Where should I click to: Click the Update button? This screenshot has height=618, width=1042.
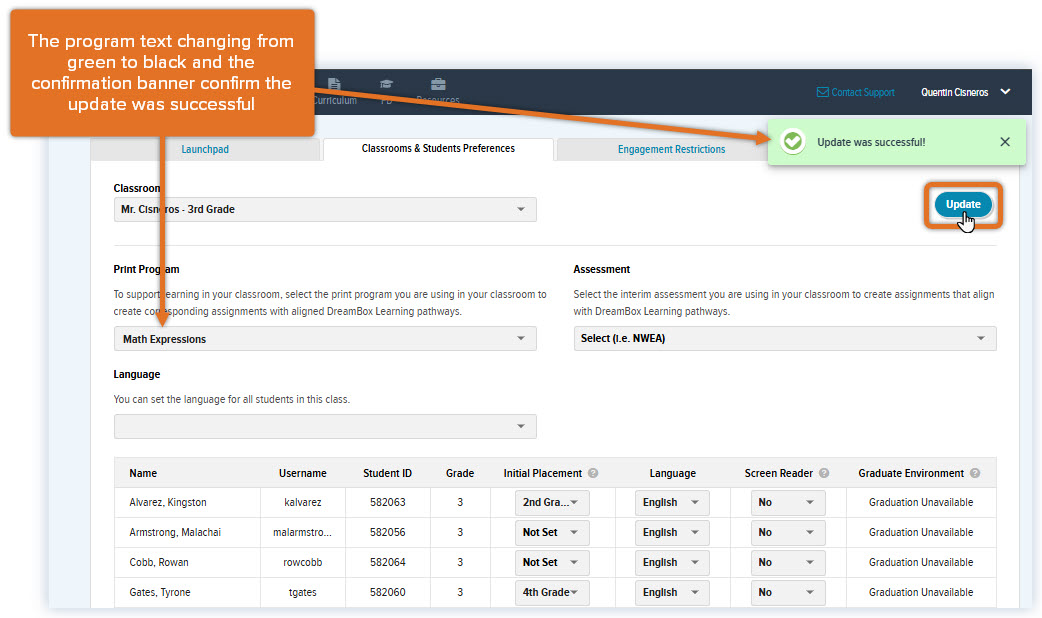coord(963,205)
